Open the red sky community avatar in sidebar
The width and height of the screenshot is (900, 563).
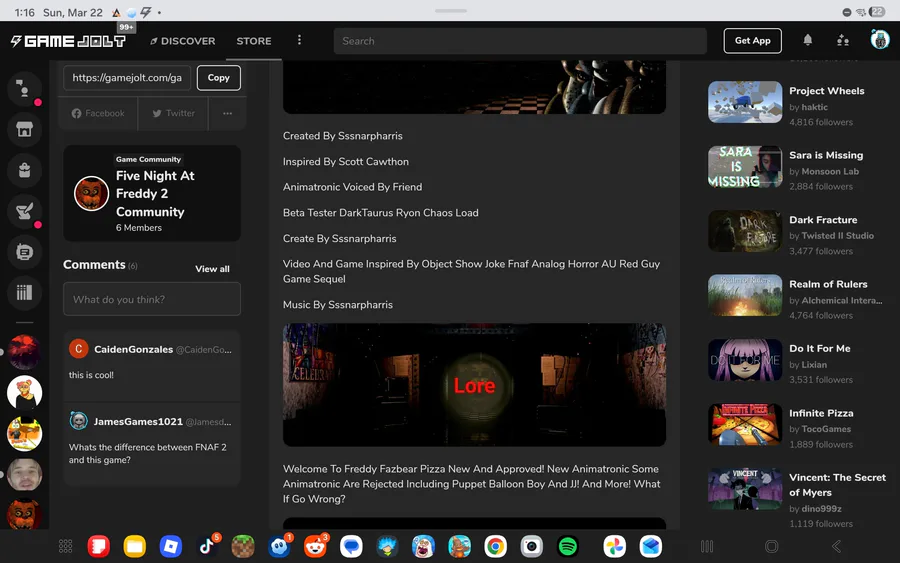pyautogui.click(x=25, y=352)
